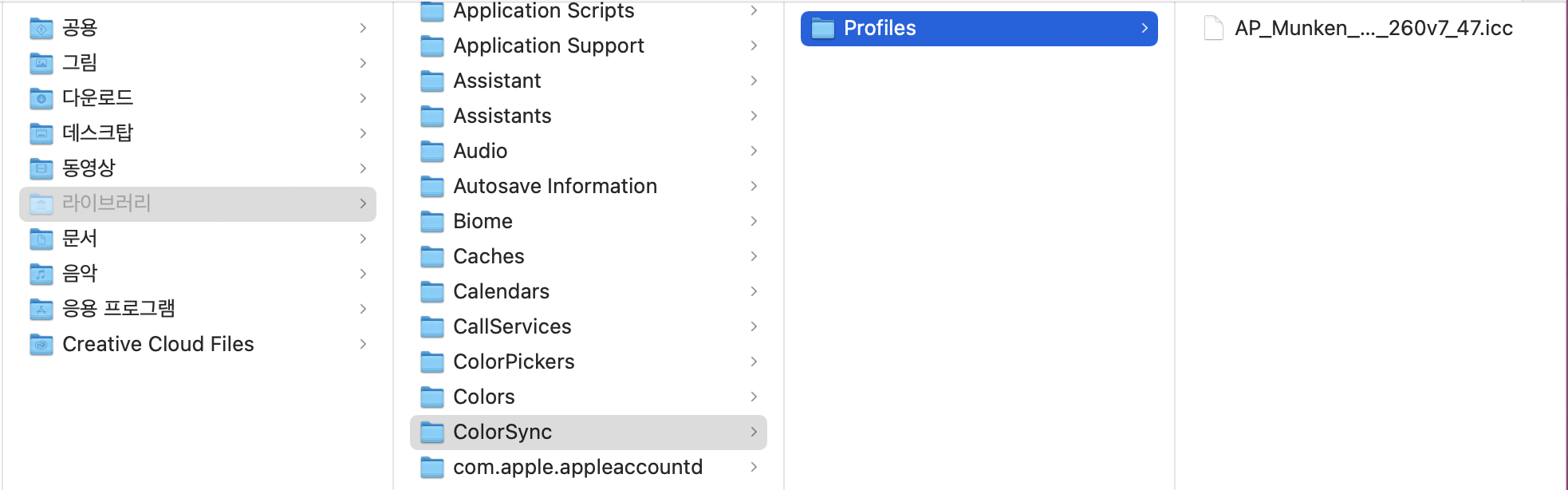
Task: Select the Colors folder row
Action: 483,397
